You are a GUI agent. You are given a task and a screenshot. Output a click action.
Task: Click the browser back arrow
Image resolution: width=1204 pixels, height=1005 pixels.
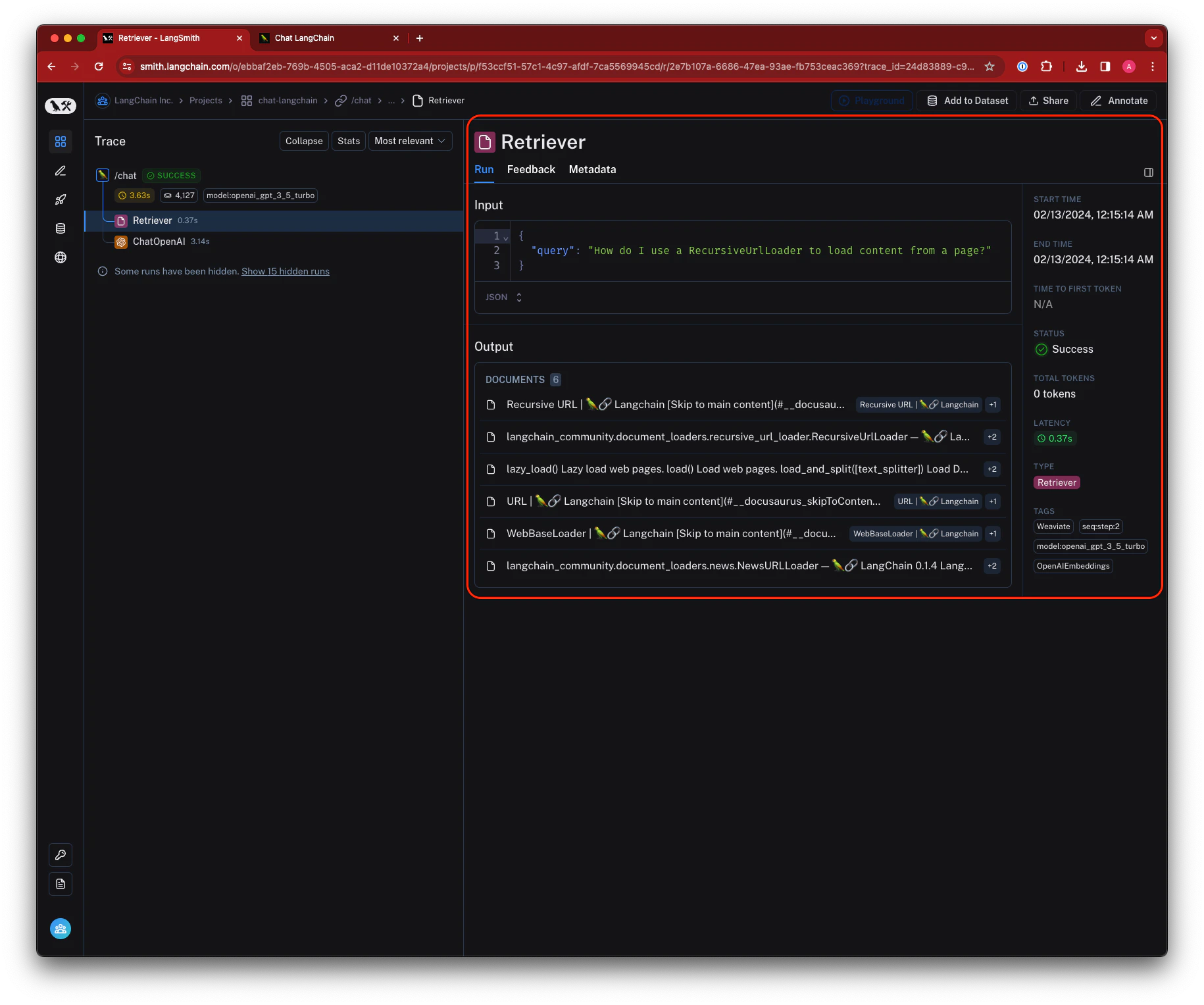(x=51, y=66)
